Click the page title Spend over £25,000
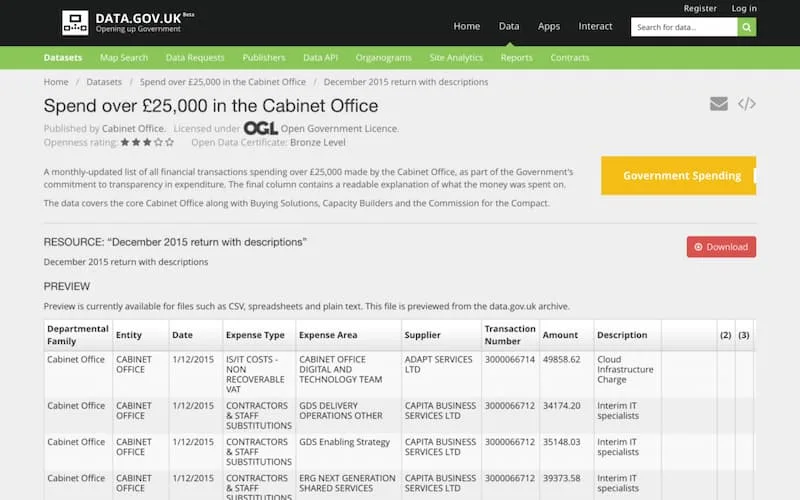 (x=211, y=106)
